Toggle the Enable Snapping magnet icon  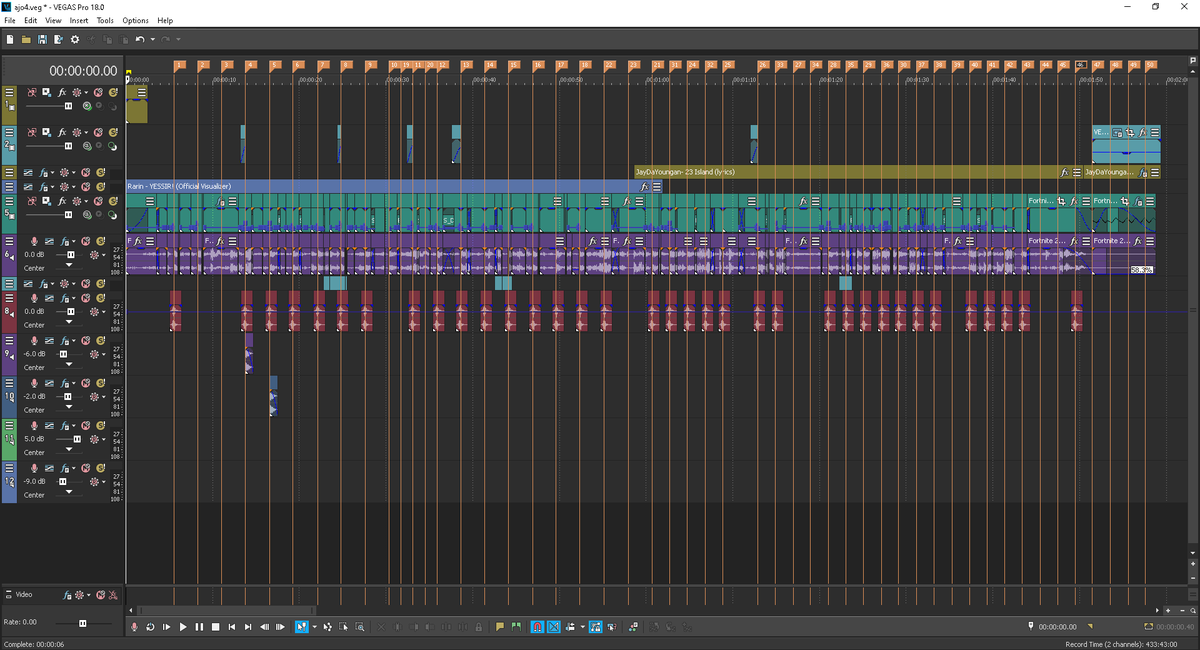[536, 627]
